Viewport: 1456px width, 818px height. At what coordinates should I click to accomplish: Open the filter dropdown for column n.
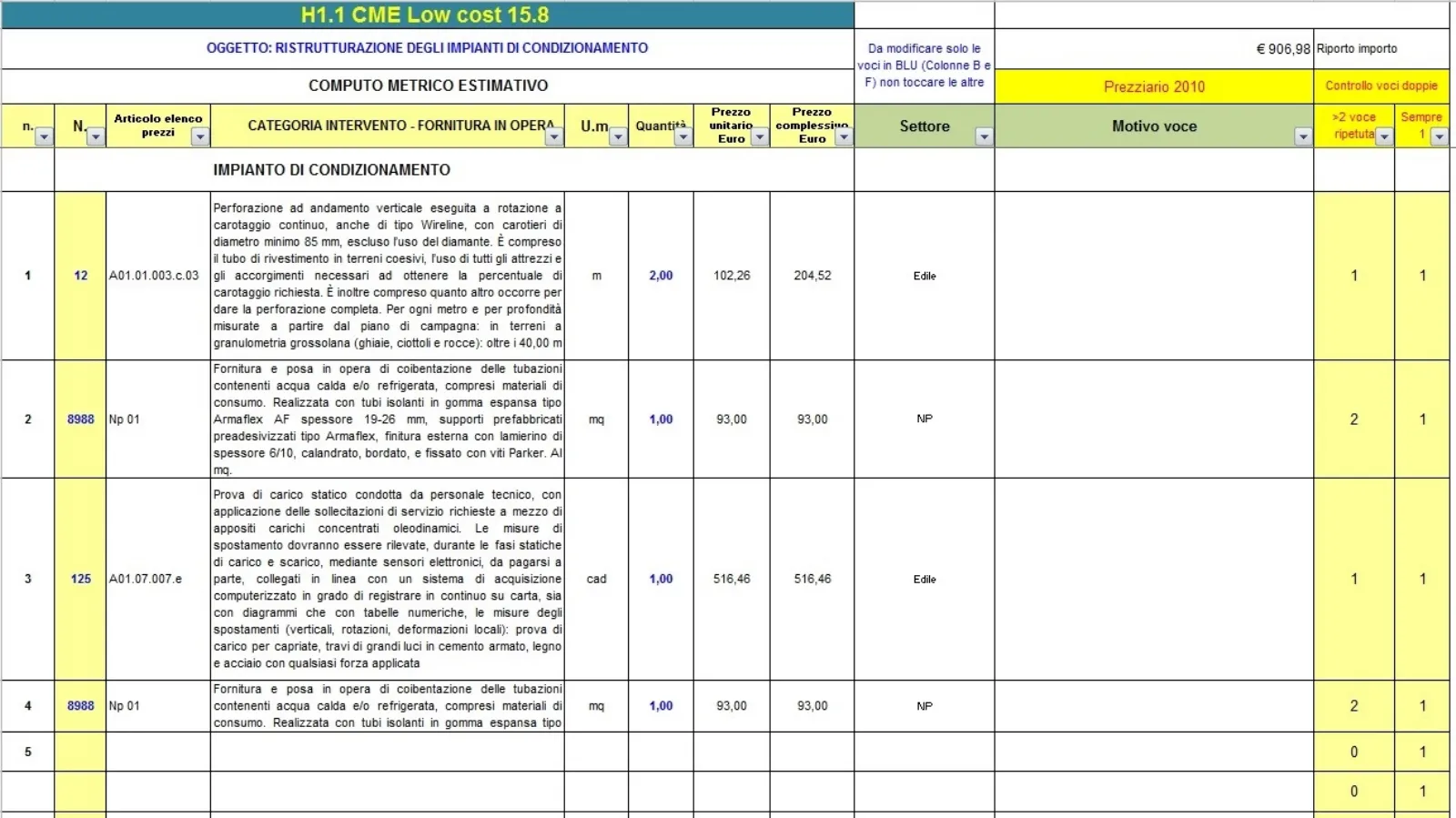(44, 136)
